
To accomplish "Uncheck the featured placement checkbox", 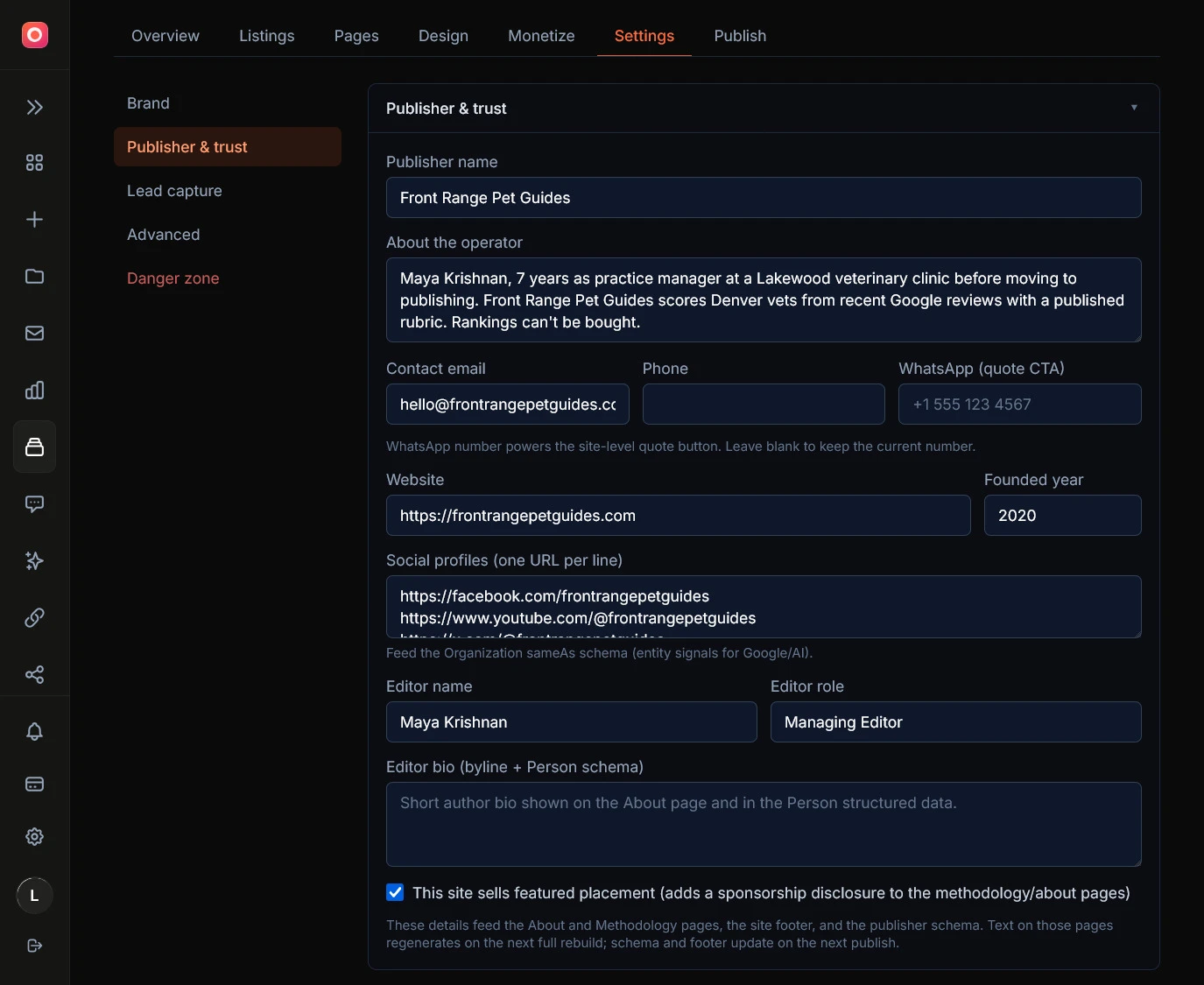I will (x=395, y=892).
